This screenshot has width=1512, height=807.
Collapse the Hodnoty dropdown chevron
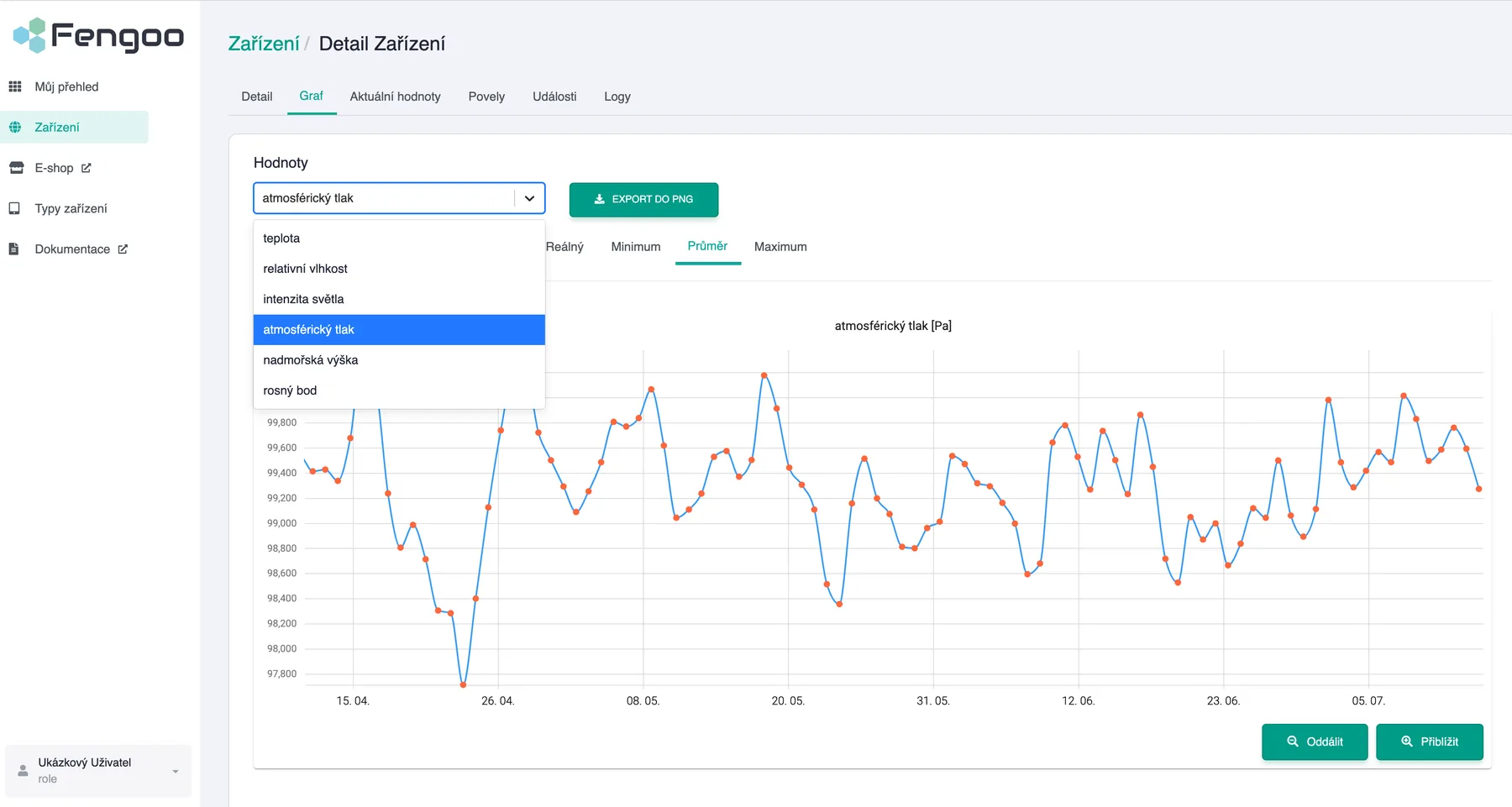click(x=530, y=198)
